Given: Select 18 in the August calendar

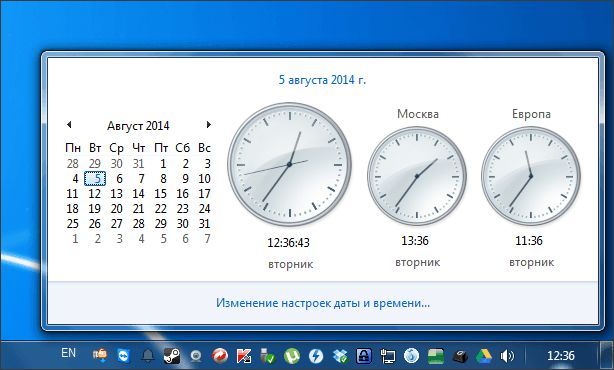Looking at the screenshot, I should [x=72, y=209].
